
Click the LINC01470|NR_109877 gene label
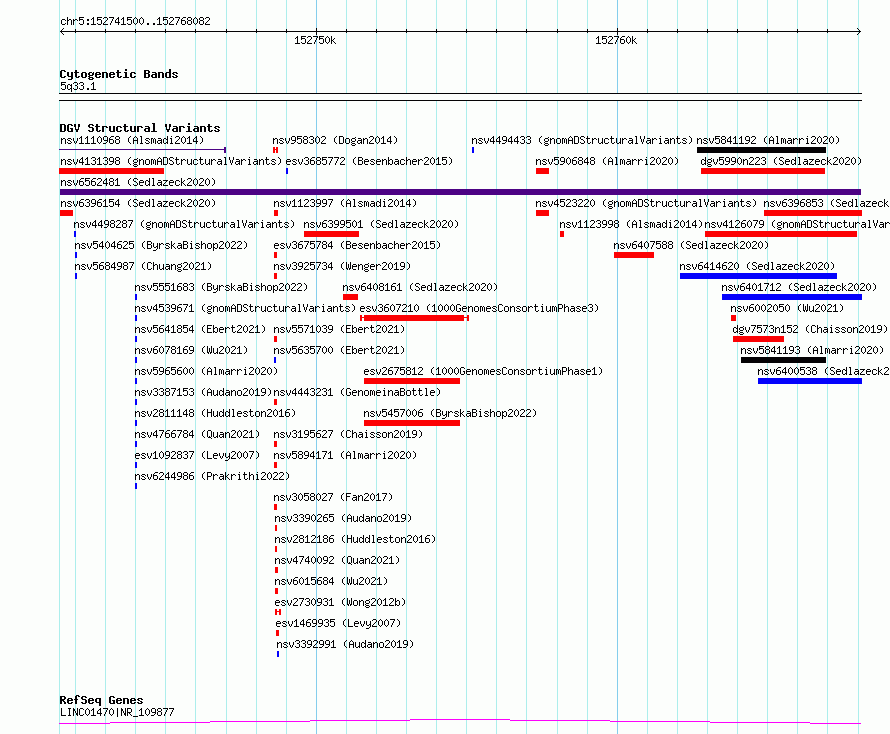point(117,712)
